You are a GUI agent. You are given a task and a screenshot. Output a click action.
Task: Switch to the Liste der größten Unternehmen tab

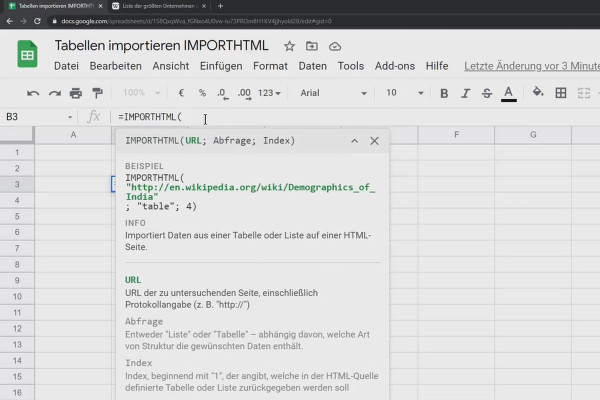tap(158, 6)
